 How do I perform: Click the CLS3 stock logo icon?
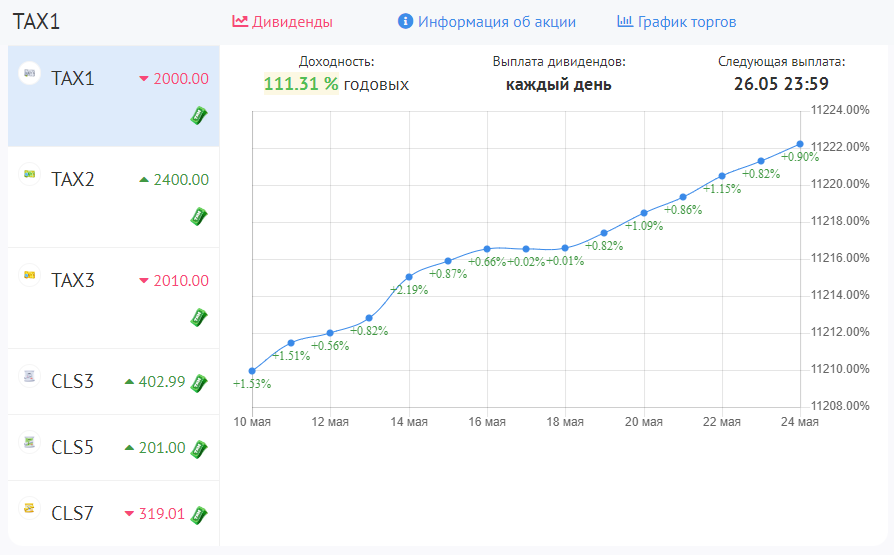[x=30, y=376]
